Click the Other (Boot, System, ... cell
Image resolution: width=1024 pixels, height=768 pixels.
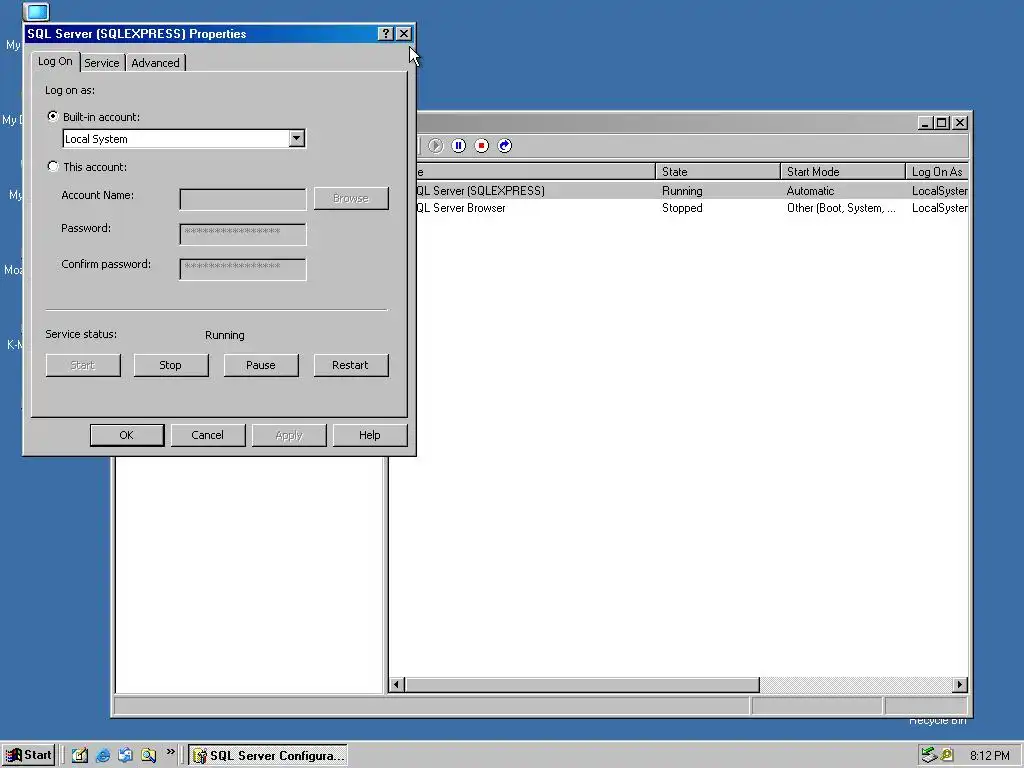(x=841, y=208)
